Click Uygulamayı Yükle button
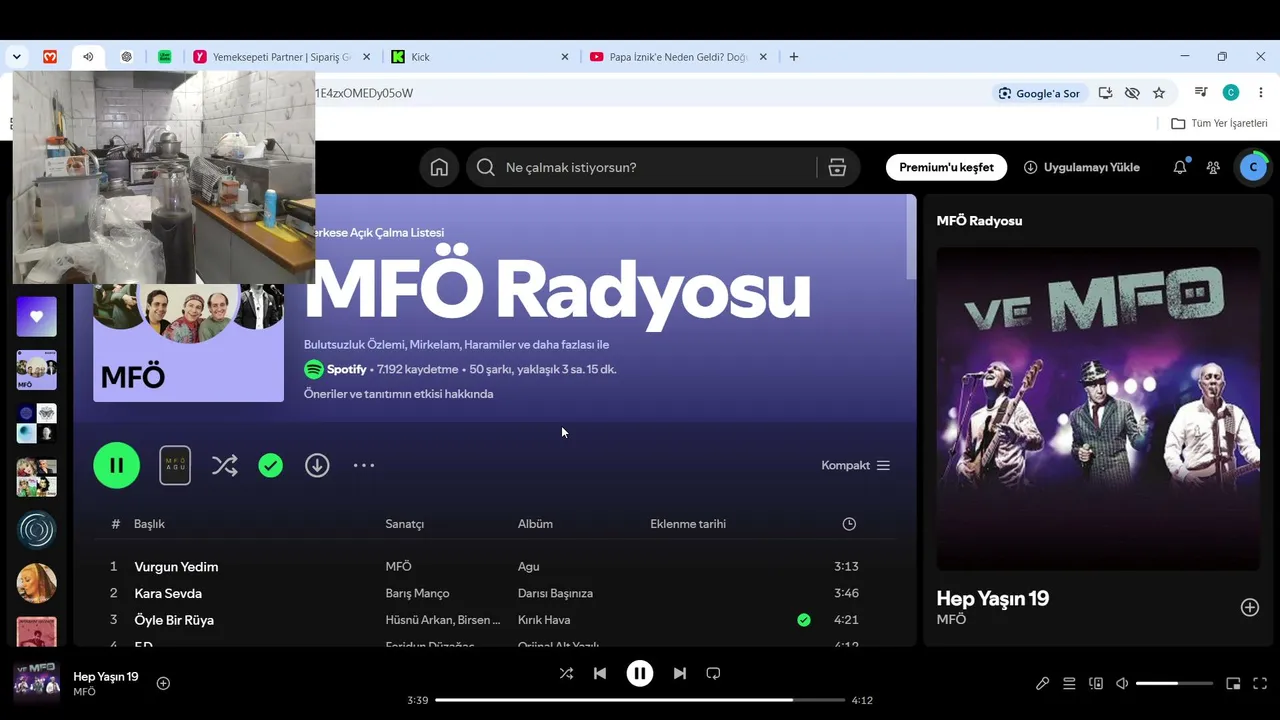The width and height of the screenshot is (1280, 720). [1082, 167]
